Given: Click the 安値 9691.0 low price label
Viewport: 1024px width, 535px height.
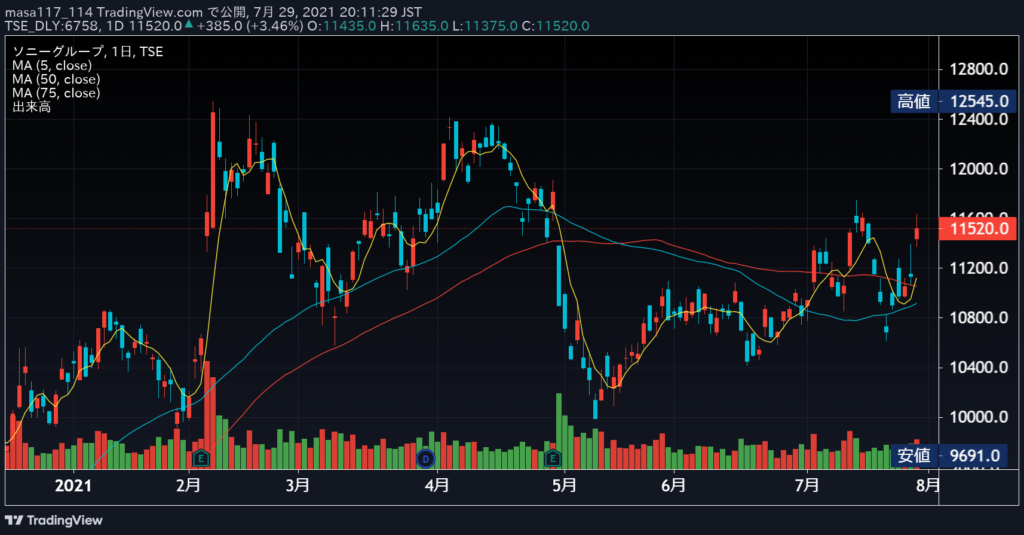Looking at the screenshot, I should pos(949,455).
